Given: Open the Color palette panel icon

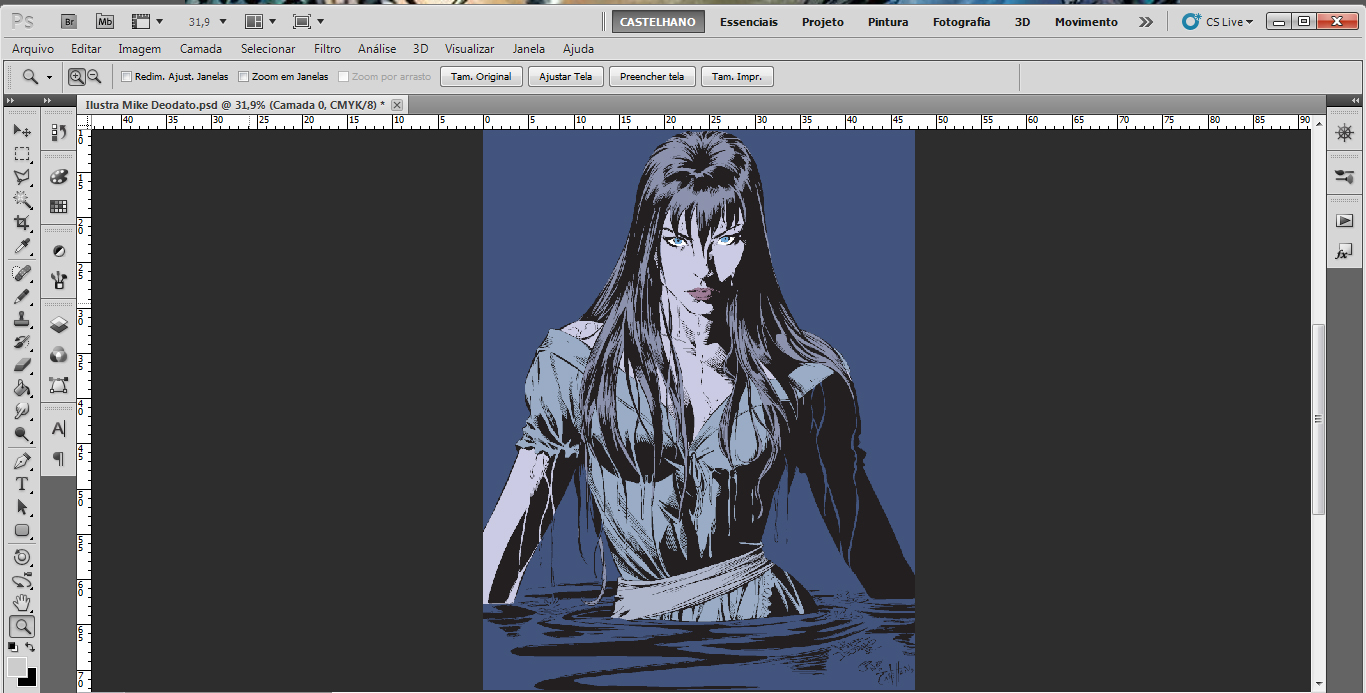Looking at the screenshot, I should (58, 177).
